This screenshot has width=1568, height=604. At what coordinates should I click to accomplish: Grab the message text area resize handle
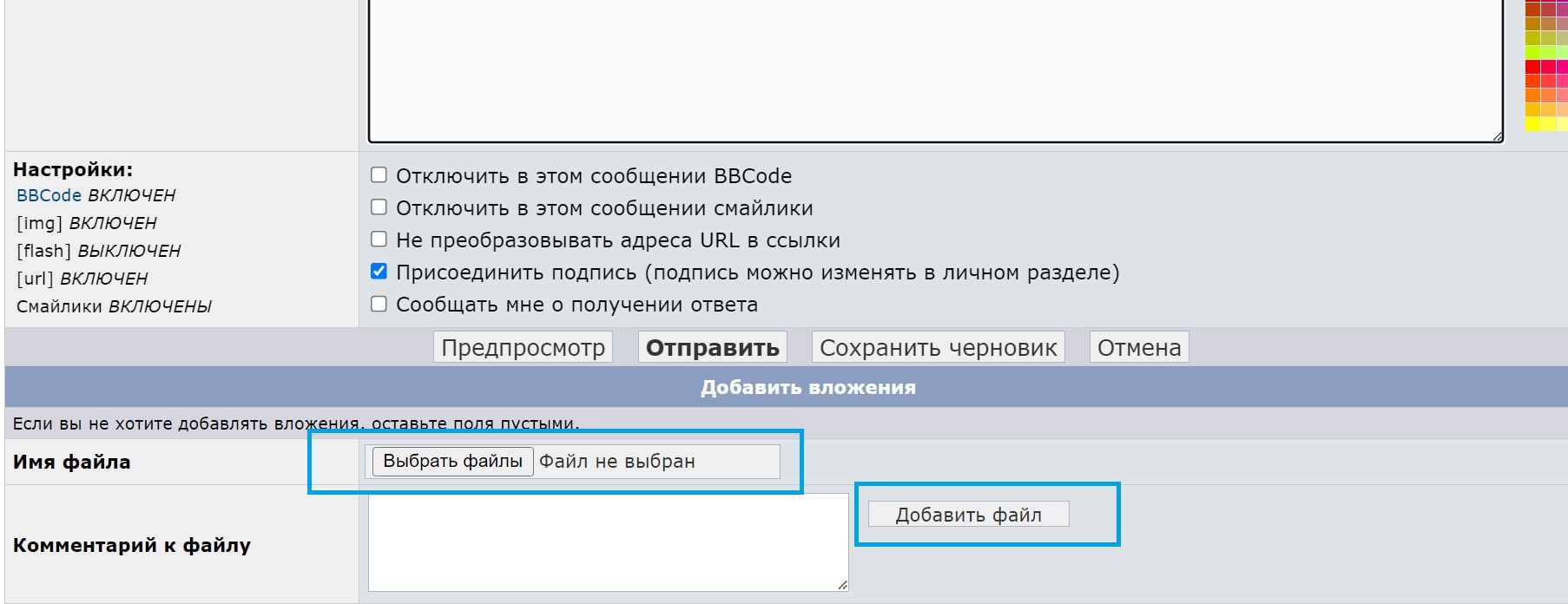[1498, 136]
